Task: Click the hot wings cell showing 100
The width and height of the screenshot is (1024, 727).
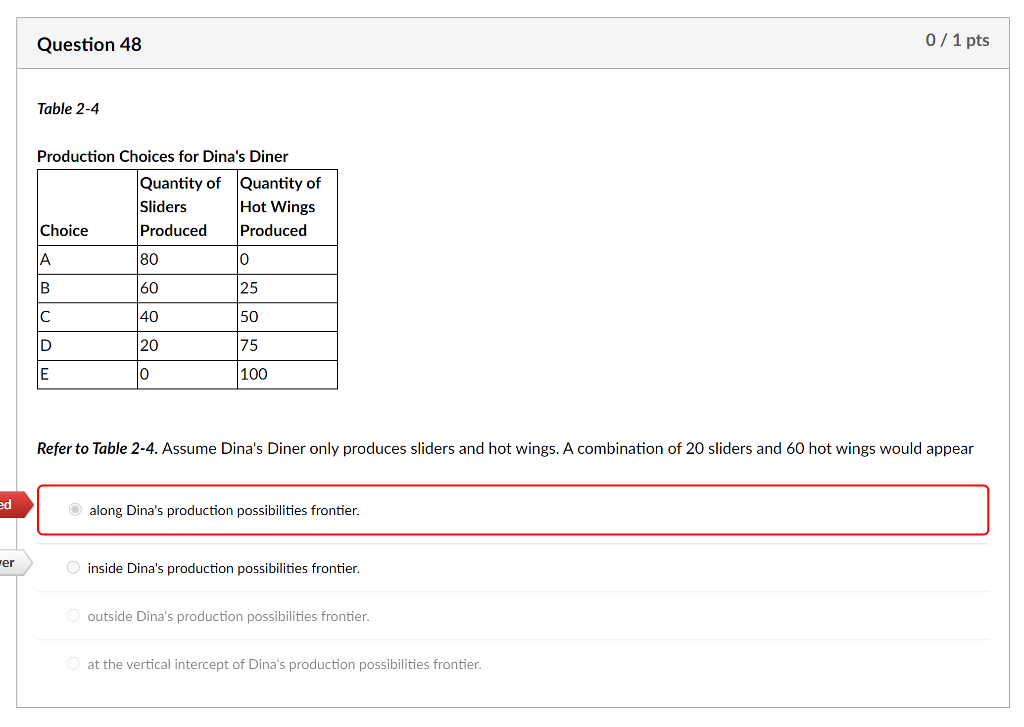Action: [x=287, y=374]
